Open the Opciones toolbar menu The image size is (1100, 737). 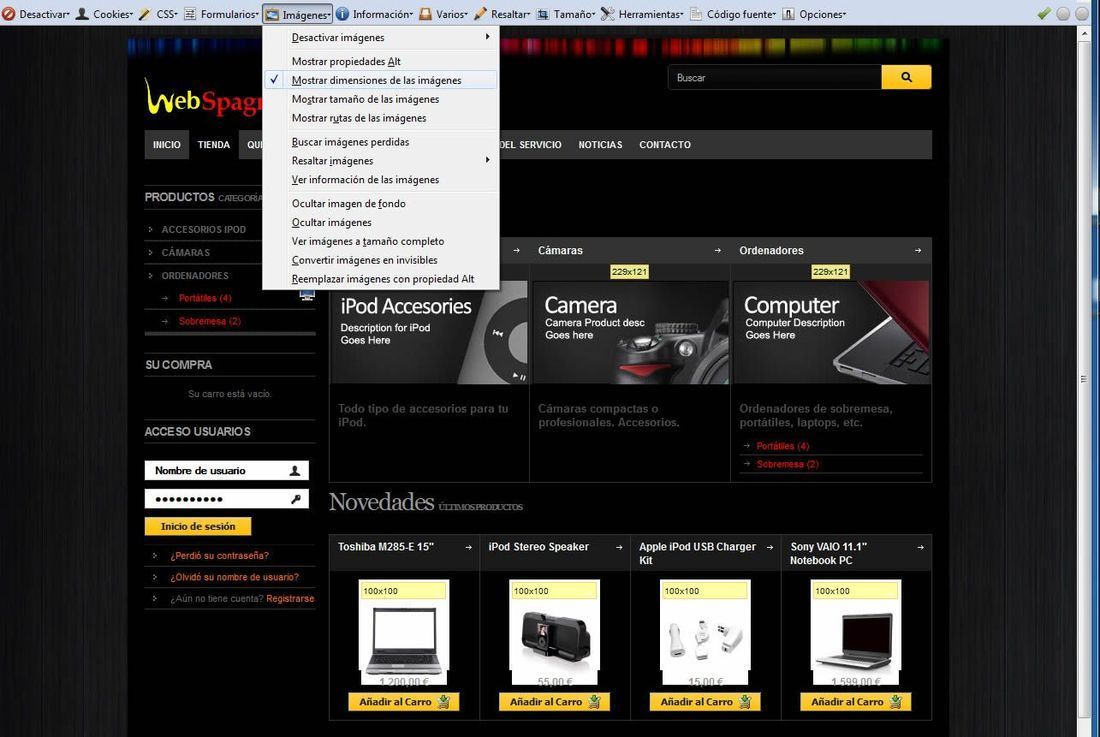[814, 14]
